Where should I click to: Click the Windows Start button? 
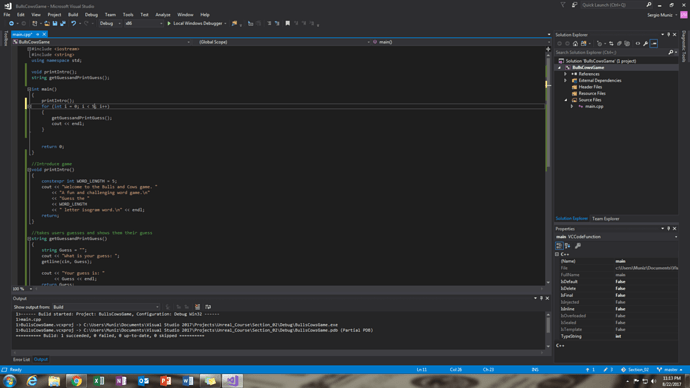(x=10, y=381)
